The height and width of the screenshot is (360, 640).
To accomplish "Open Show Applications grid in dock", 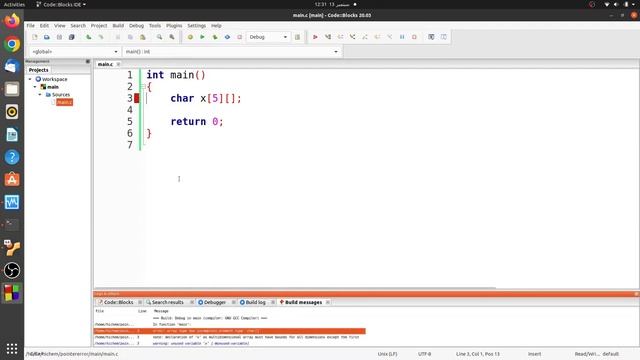I will point(12,349).
